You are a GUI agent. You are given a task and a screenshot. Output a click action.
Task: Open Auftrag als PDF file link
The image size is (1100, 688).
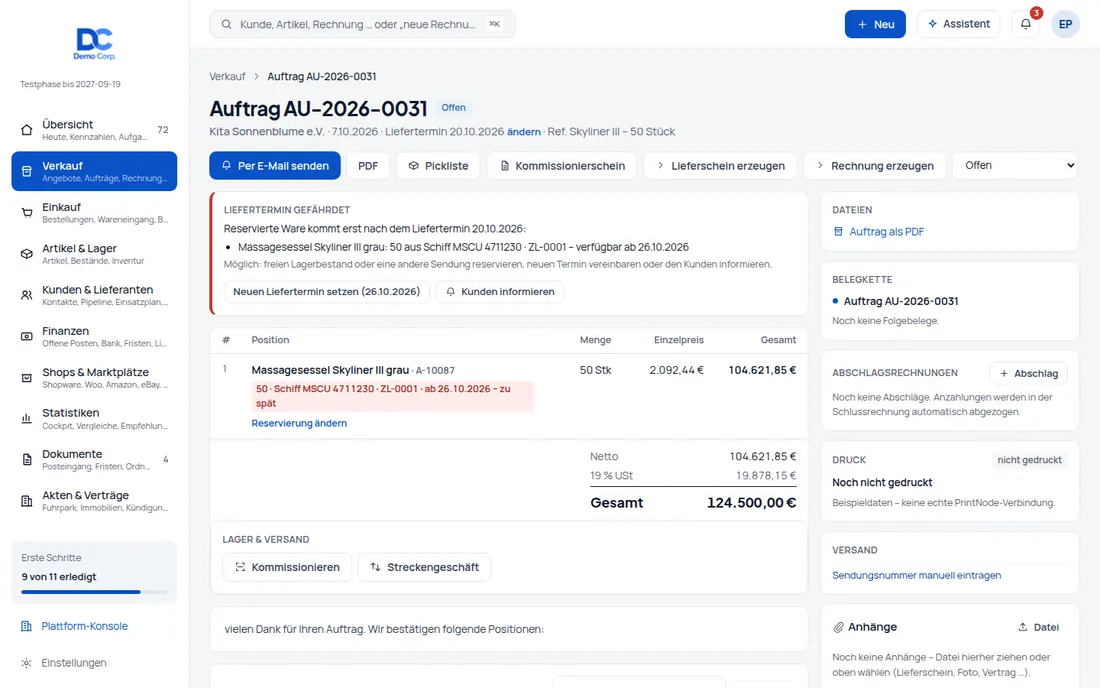tap(878, 231)
